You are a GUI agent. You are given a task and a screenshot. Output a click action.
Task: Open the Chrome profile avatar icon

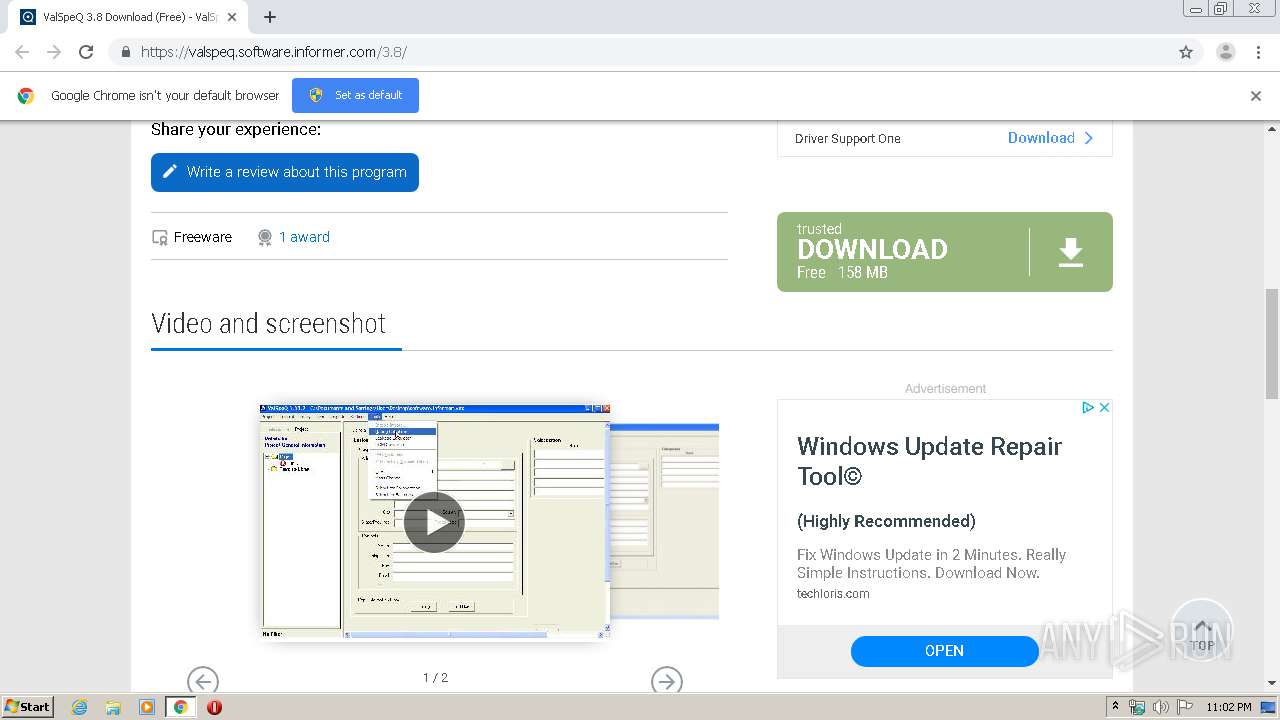(1225, 52)
